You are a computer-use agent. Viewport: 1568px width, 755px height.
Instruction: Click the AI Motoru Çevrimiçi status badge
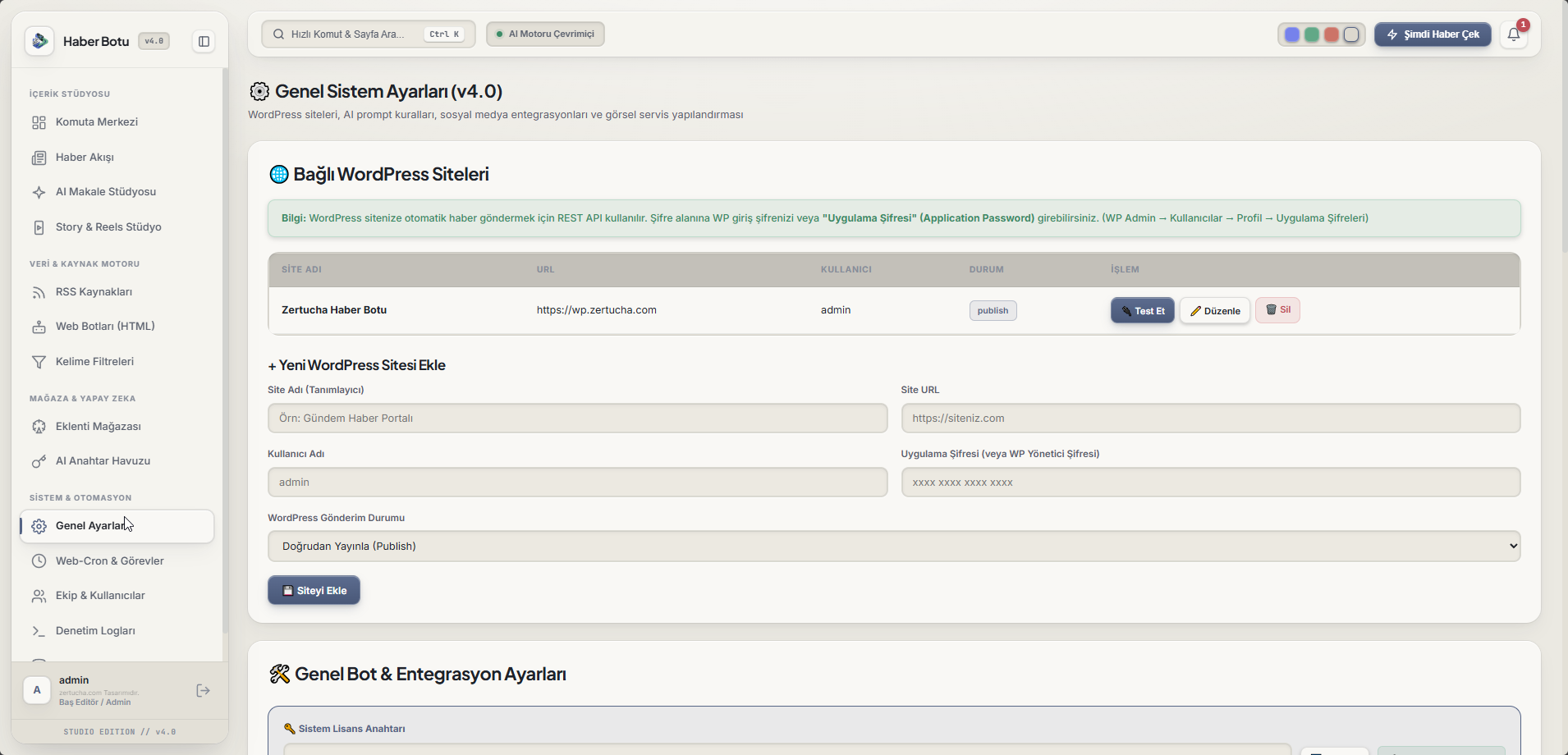[x=545, y=34]
